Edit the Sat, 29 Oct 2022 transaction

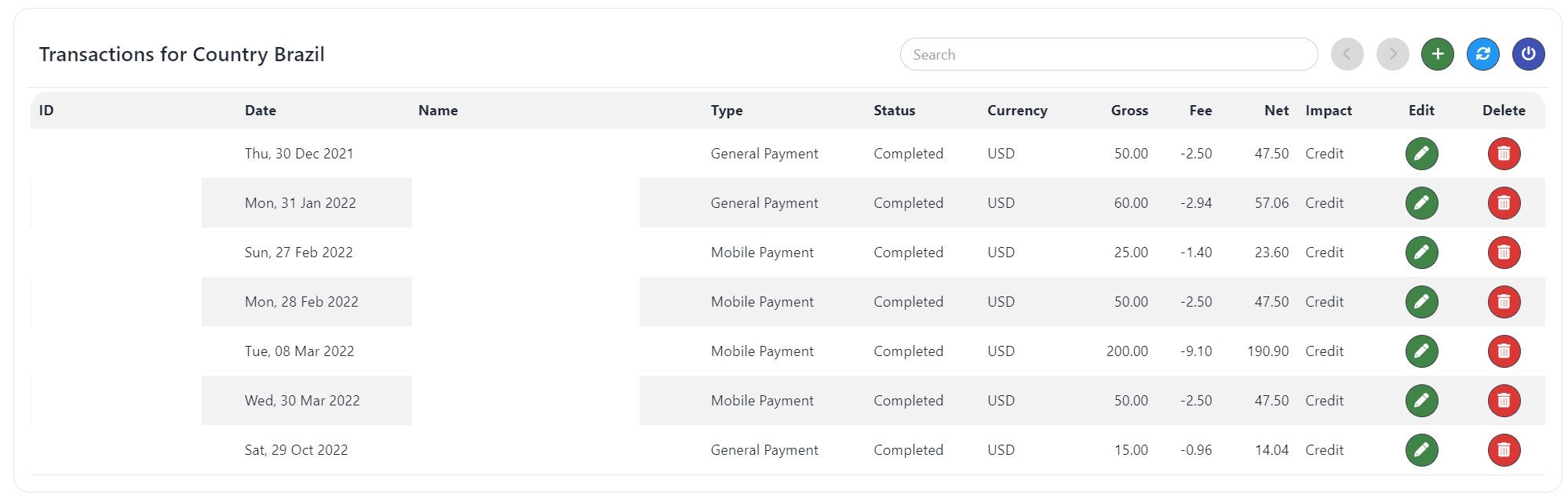point(1421,450)
